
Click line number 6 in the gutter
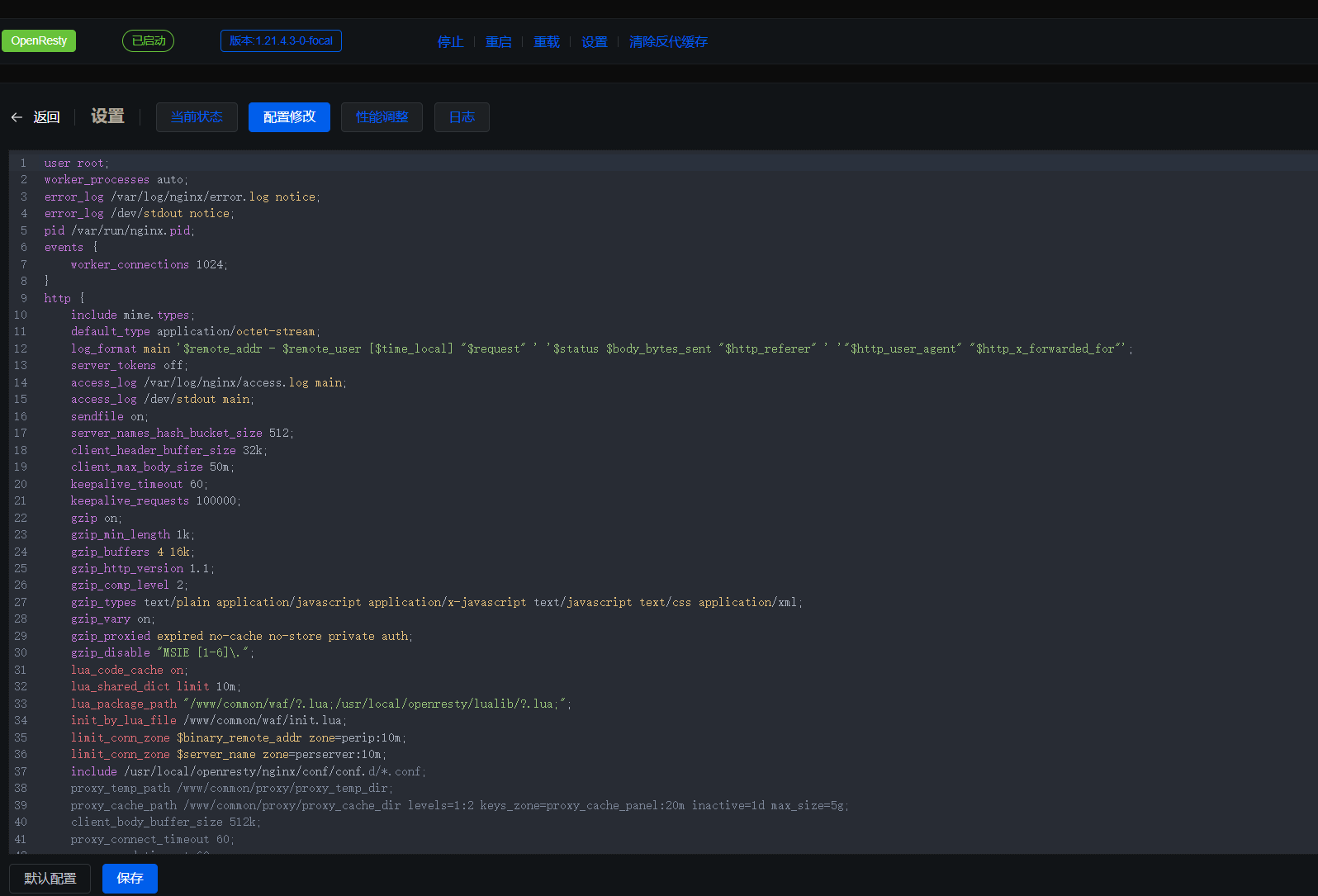[24, 247]
